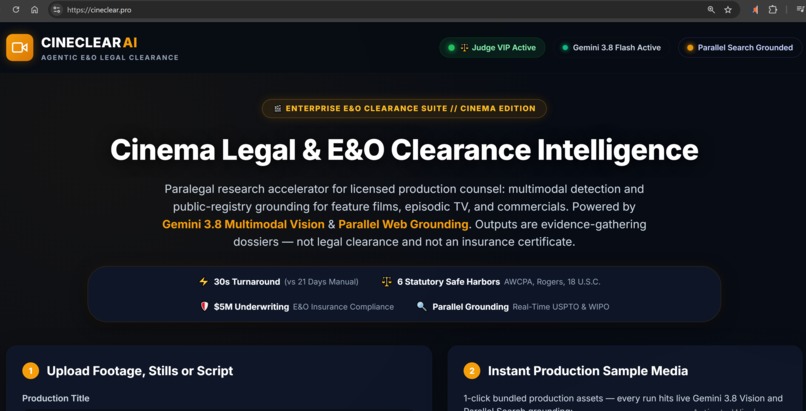Click the Judge VIP Active badge

coord(492,48)
